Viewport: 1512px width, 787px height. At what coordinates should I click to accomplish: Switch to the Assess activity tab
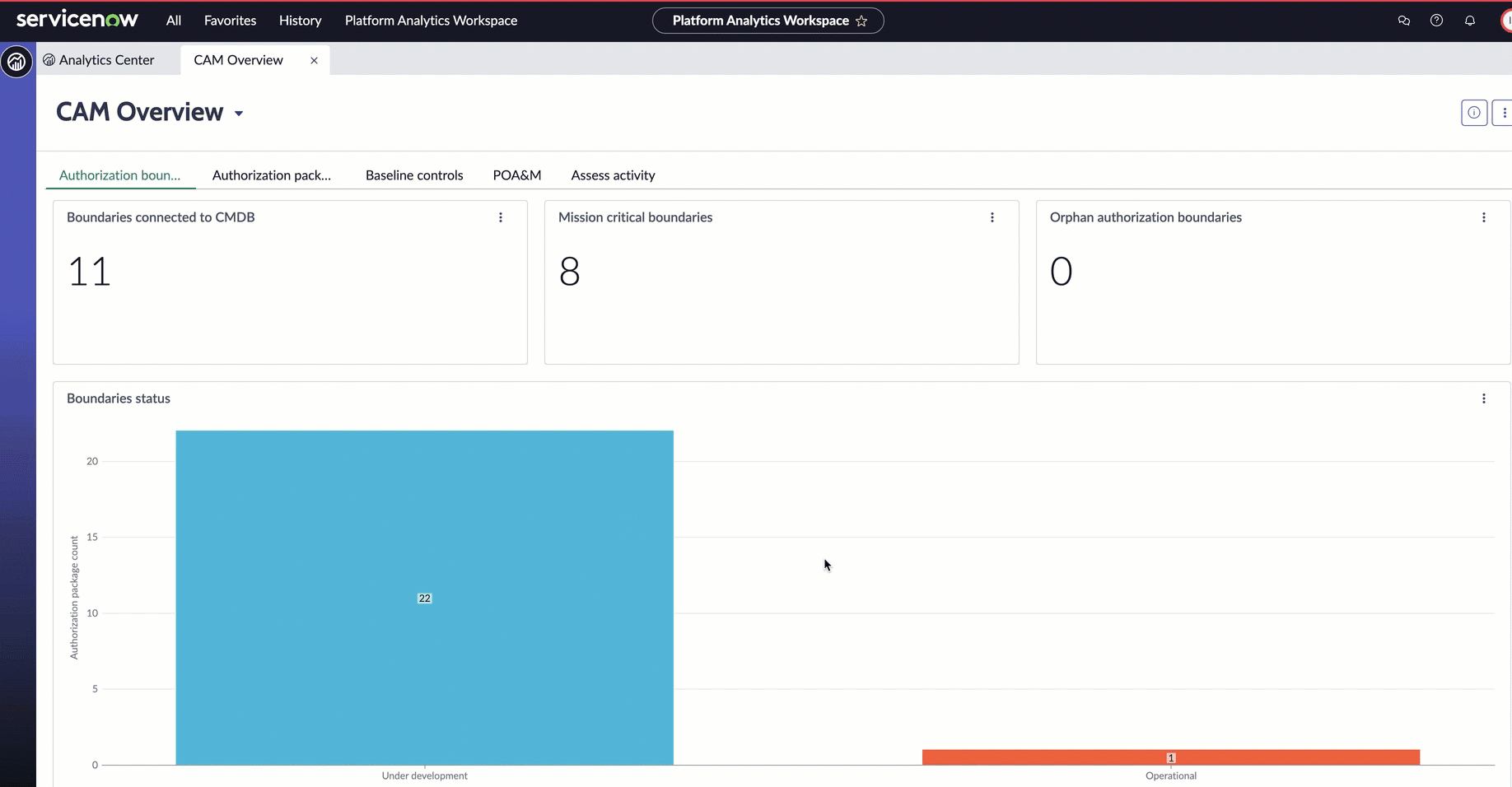pos(614,175)
